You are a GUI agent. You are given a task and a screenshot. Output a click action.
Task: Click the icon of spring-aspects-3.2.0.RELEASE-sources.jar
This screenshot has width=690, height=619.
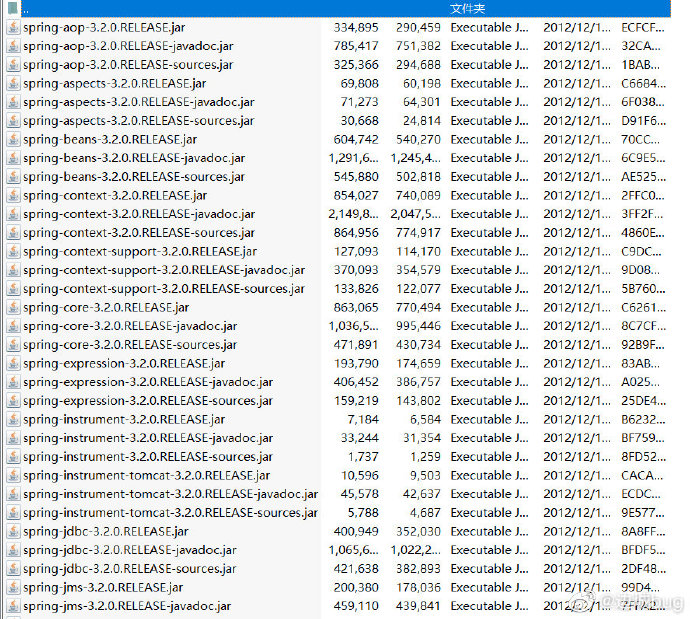(x=14, y=121)
